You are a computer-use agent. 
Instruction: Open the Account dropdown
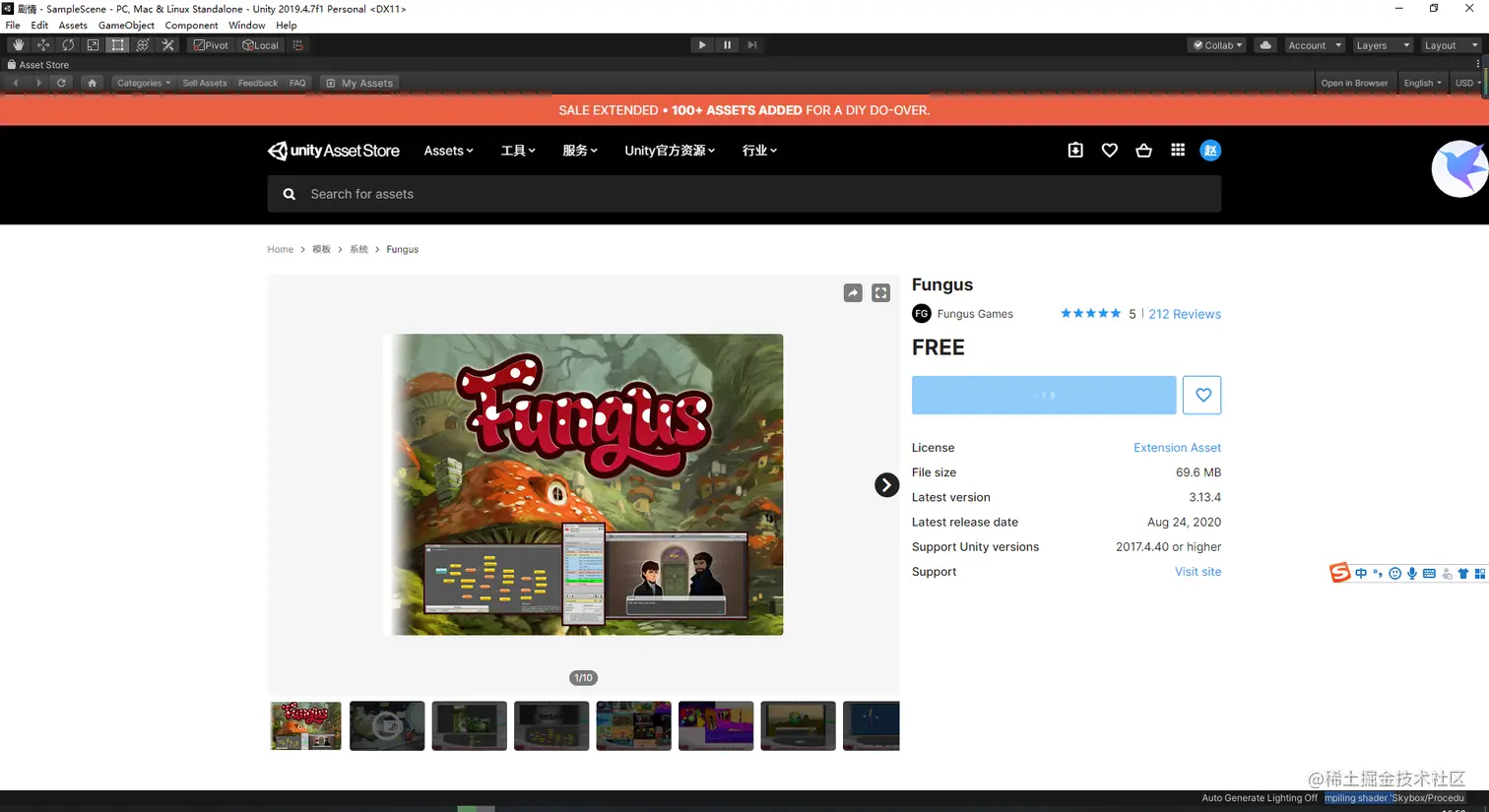click(x=1315, y=45)
